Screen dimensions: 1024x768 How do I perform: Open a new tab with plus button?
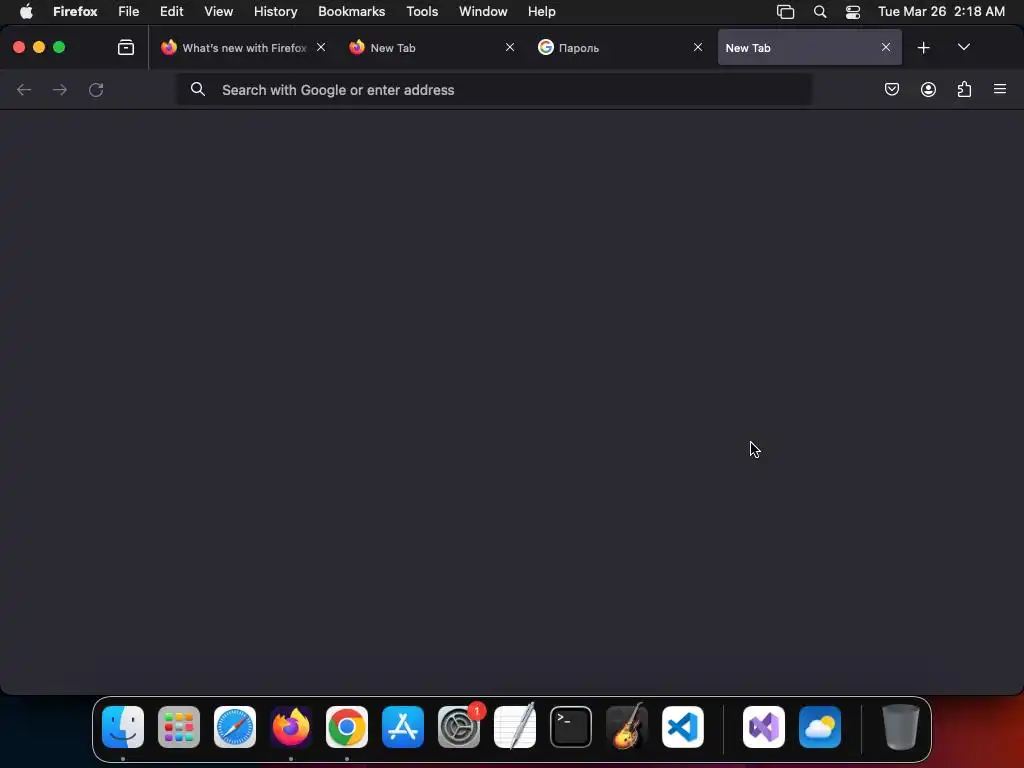coord(923,48)
